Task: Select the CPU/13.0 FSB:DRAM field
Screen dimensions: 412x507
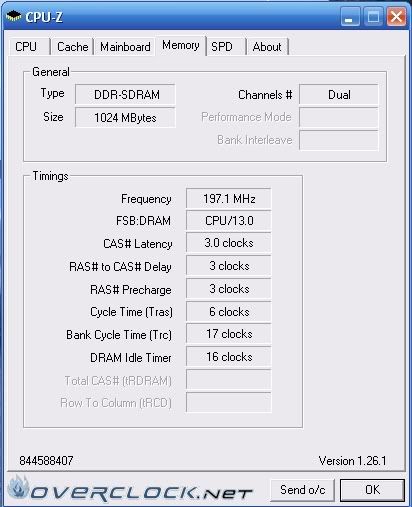Action: [229, 221]
